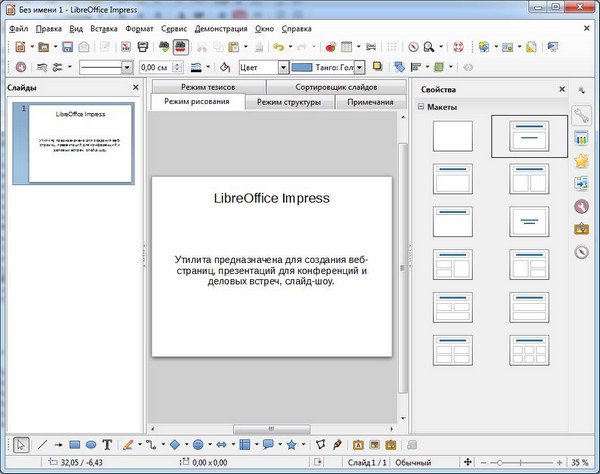
Task: Click the Undo arrow icon
Action: 277,47
